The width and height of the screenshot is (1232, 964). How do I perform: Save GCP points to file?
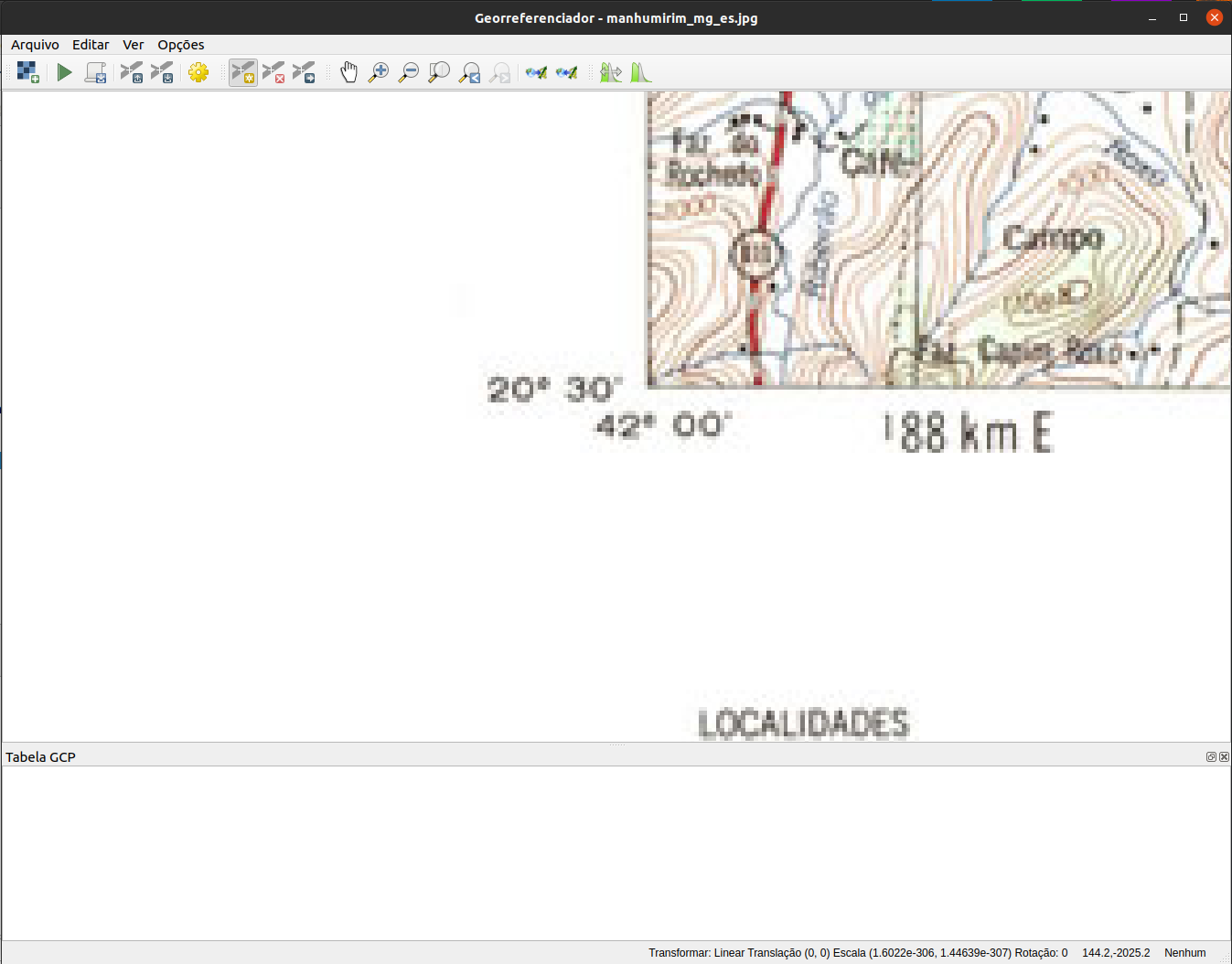coord(162,72)
